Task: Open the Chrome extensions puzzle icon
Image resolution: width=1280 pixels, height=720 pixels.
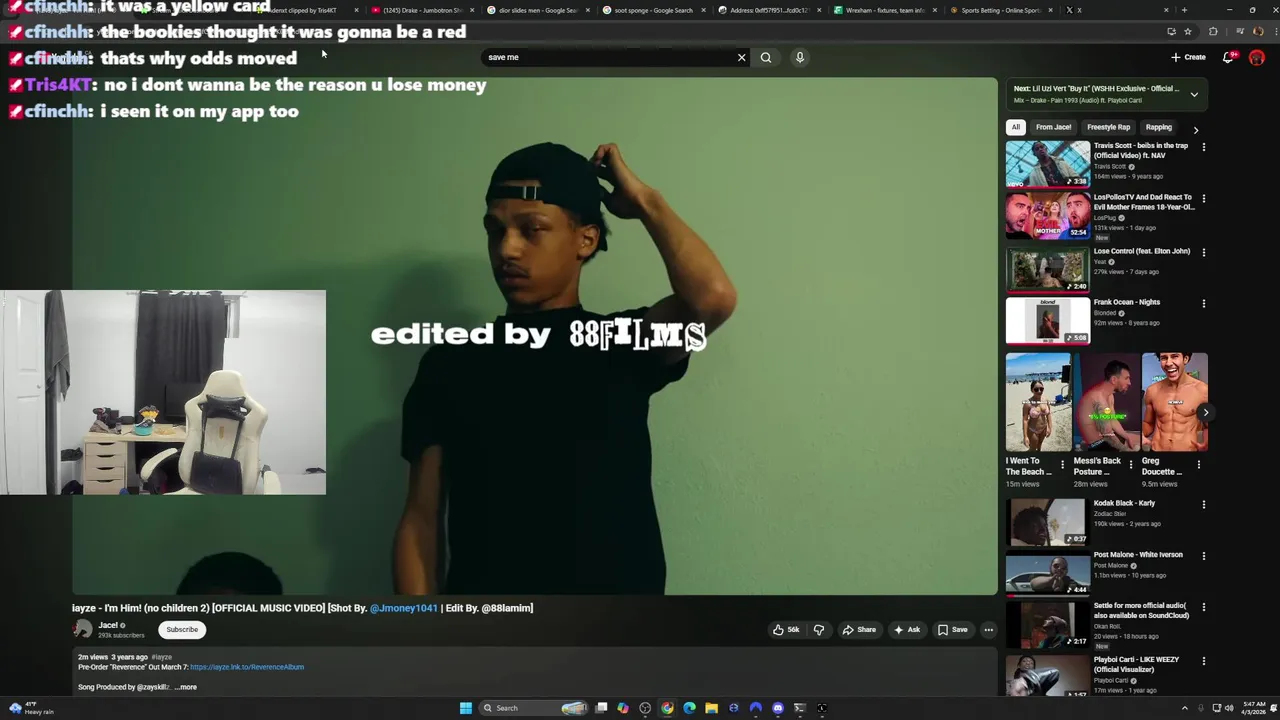Action: click(x=1213, y=31)
